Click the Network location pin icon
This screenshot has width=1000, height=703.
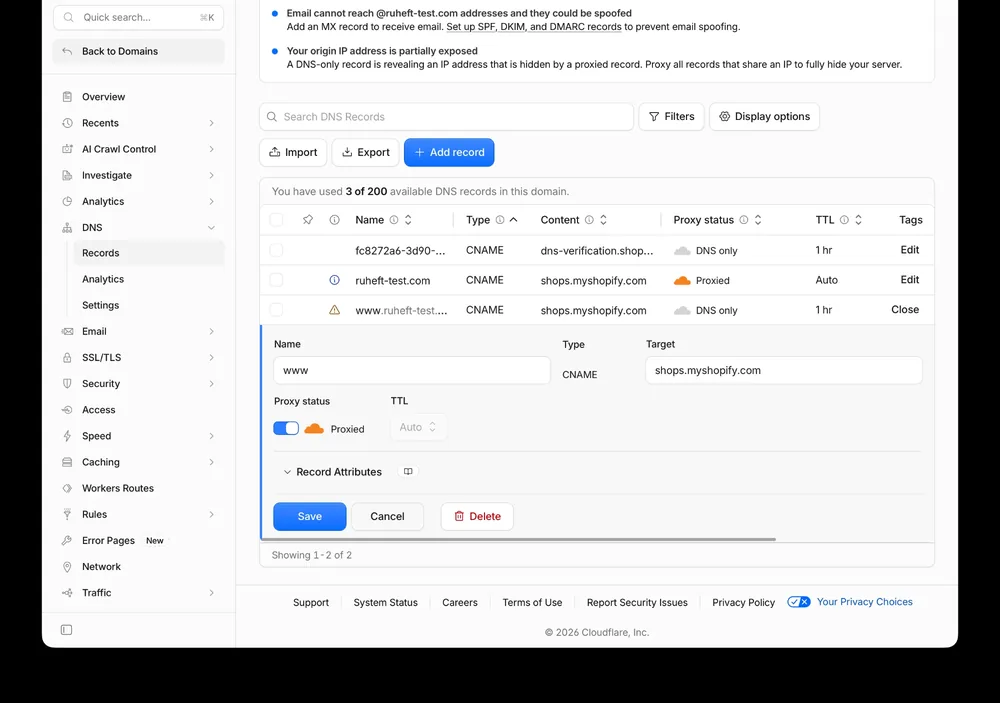pos(67,567)
